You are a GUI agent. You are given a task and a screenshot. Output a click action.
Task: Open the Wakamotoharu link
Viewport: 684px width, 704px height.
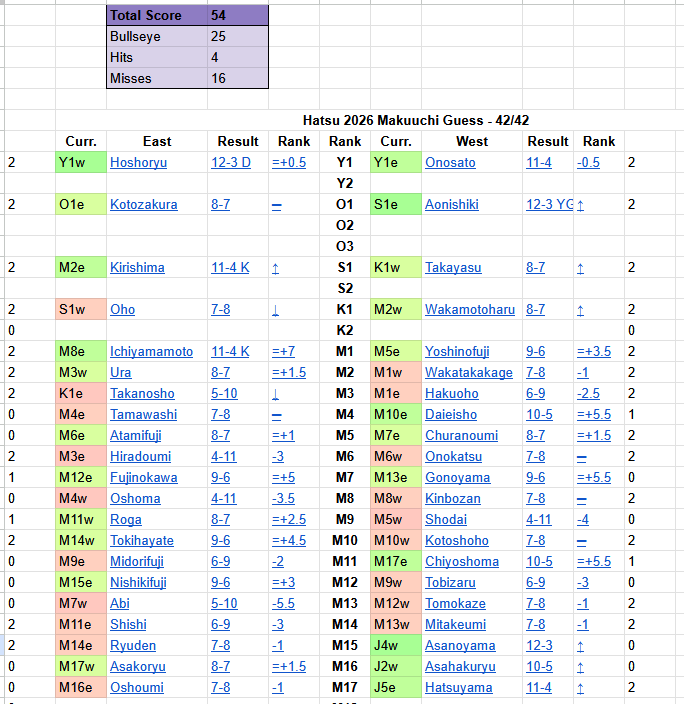(x=470, y=309)
